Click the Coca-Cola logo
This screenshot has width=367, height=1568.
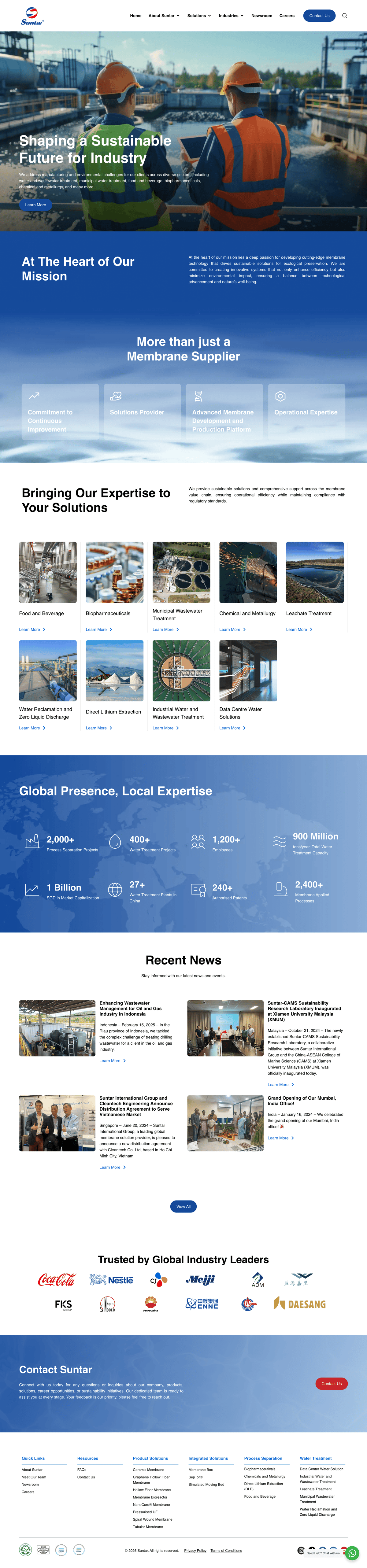click(x=57, y=1280)
